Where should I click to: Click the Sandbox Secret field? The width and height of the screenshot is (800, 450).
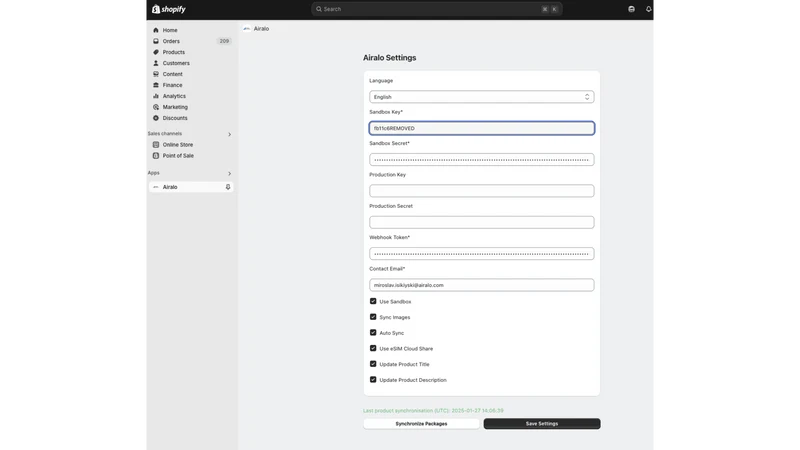(482, 160)
